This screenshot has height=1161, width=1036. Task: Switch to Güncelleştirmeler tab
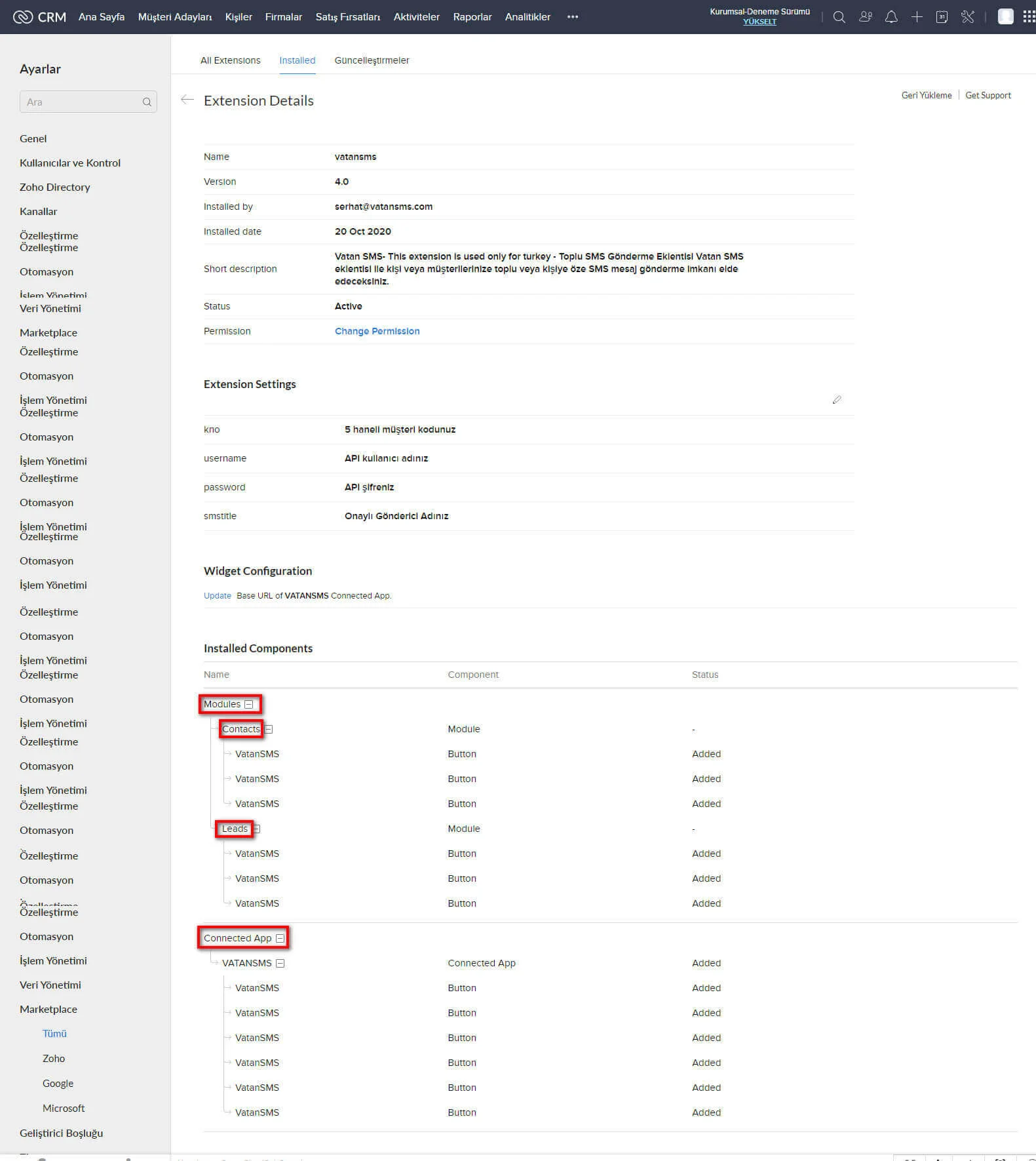click(372, 60)
